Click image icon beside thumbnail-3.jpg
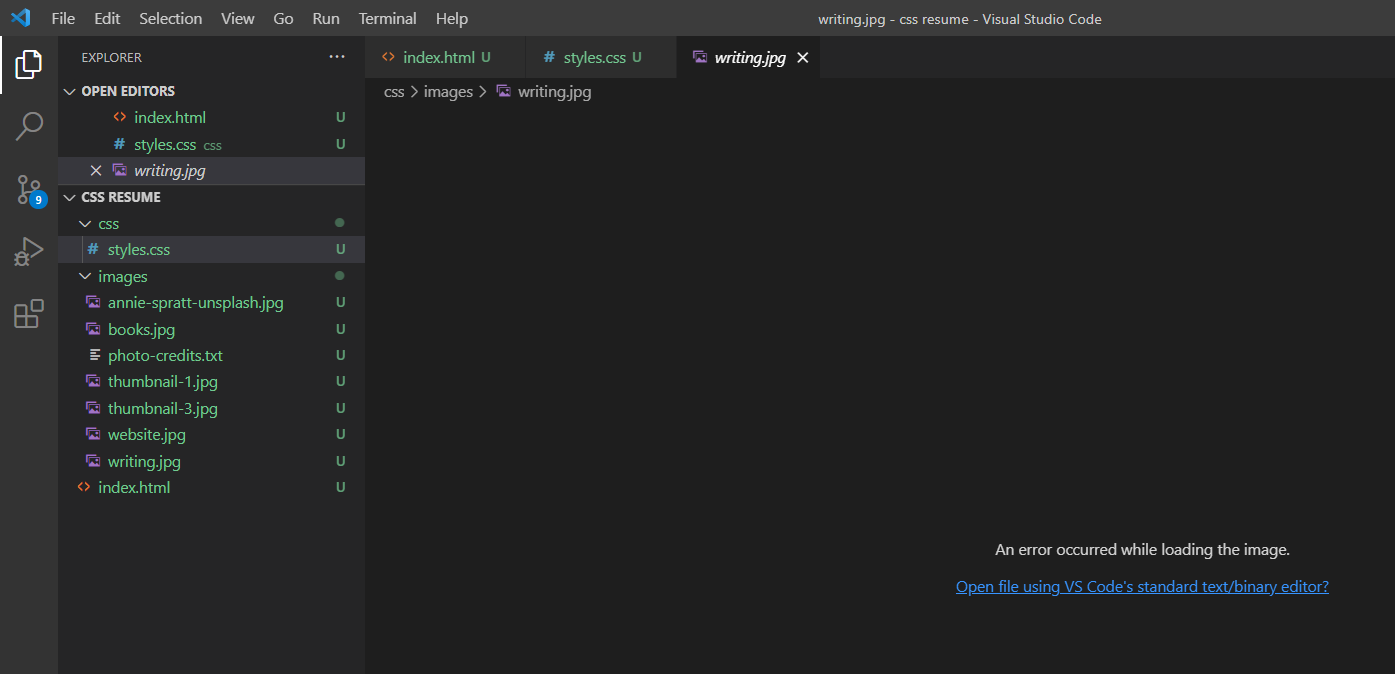Screen dimensions: 1395x674 [x=93, y=409]
